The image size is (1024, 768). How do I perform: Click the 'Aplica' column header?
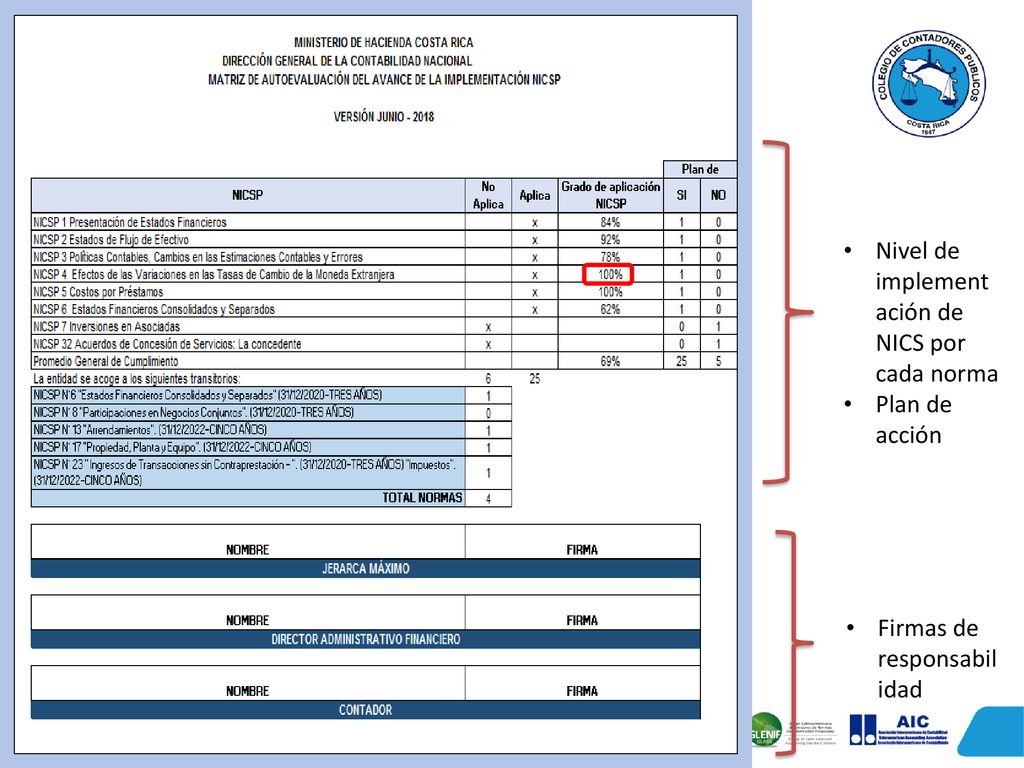coord(534,195)
